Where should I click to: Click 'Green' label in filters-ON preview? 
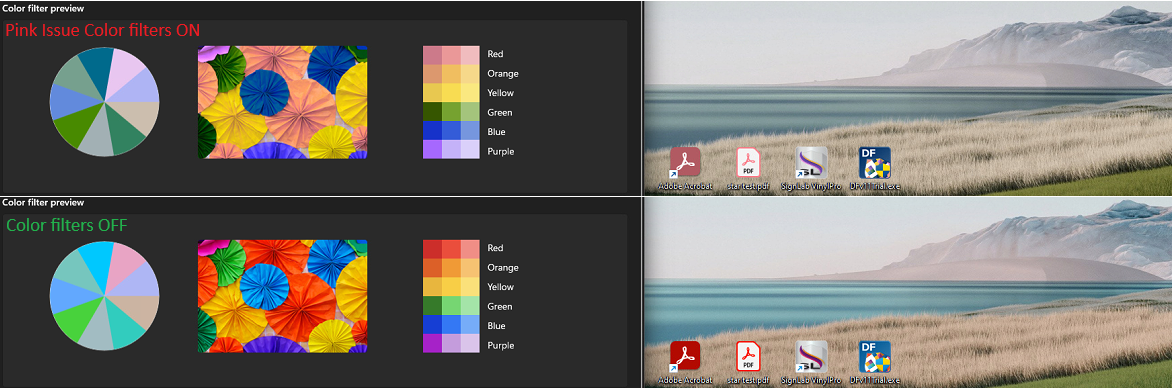pos(499,112)
